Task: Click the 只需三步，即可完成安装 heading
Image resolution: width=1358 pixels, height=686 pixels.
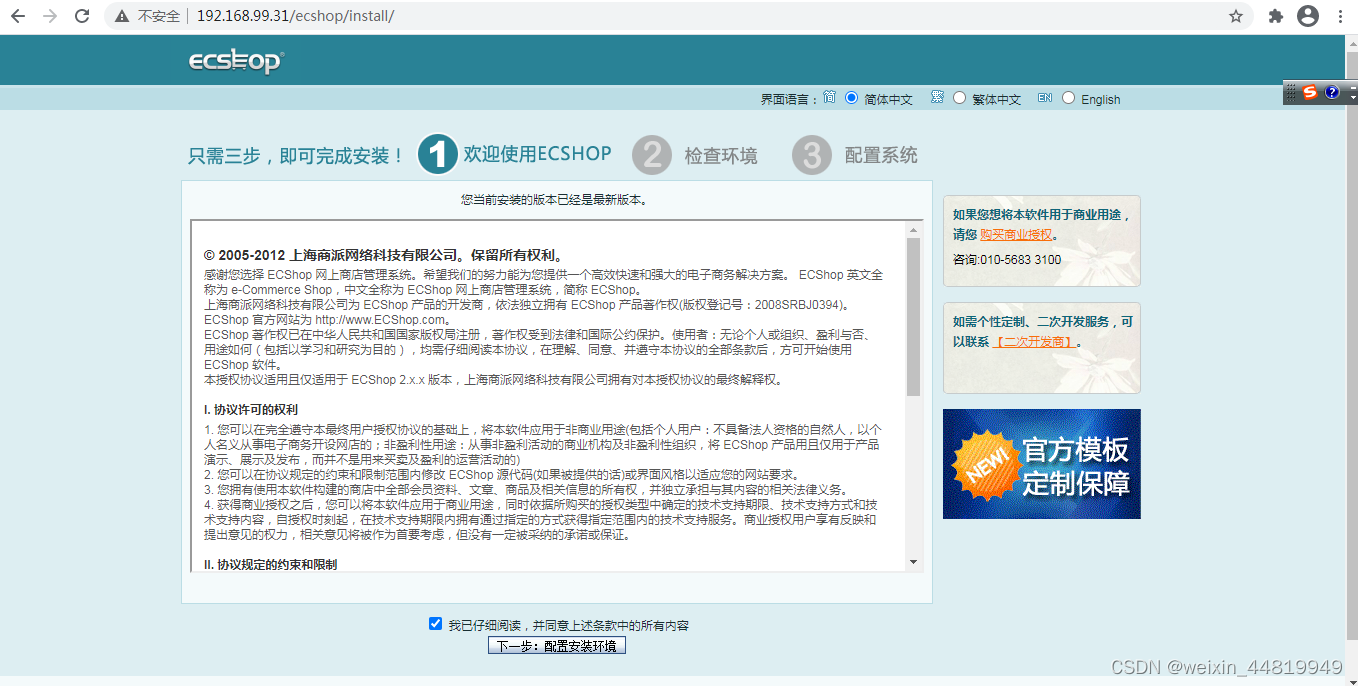Action: (296, 156)
